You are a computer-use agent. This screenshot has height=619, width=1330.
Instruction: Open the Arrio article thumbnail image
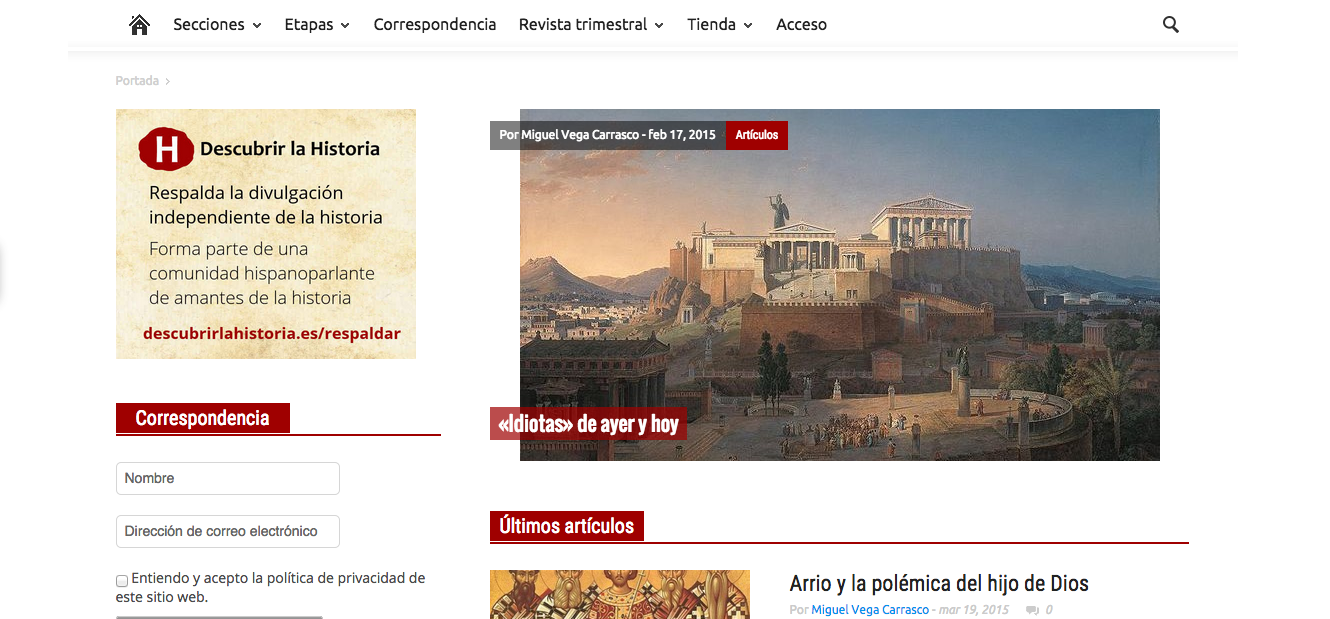[x=620, y=594]
